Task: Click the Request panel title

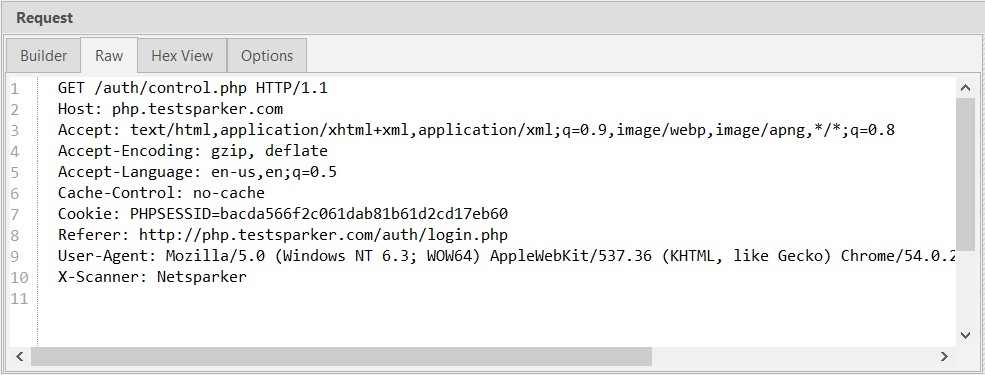Action: coord(45,18)
